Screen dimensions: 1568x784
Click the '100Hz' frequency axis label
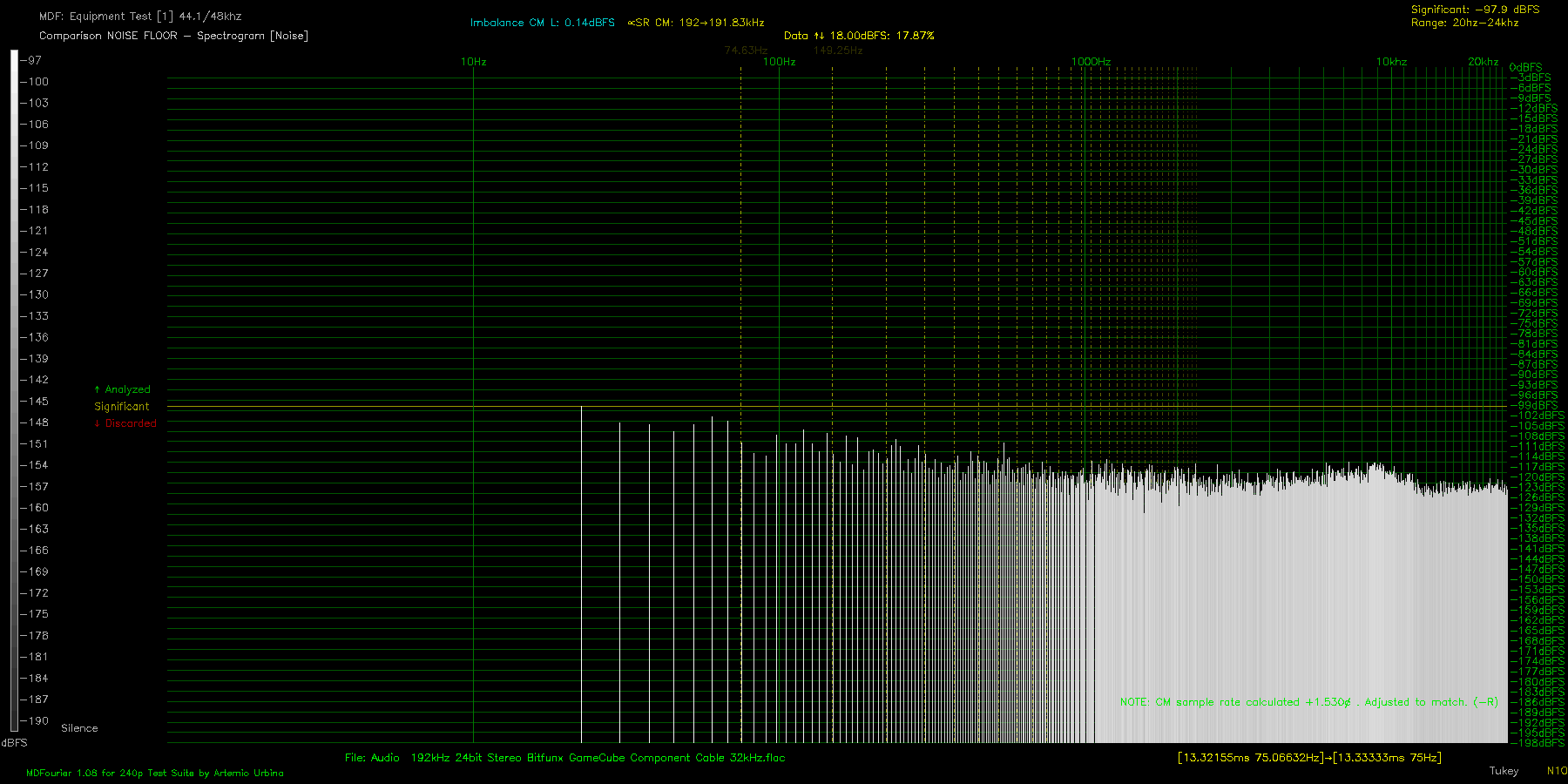coord(780,62)
